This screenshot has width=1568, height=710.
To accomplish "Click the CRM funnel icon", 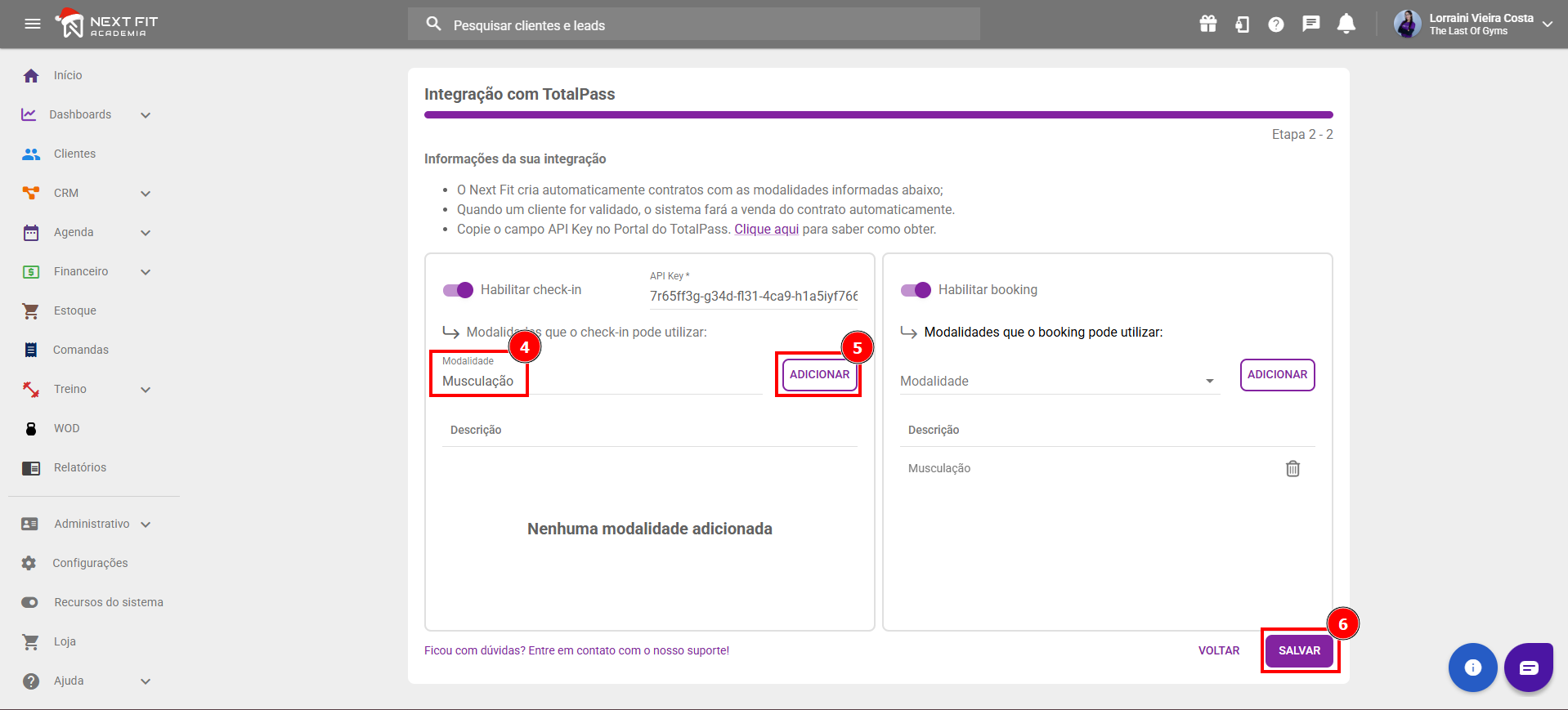I will point(31,193).
